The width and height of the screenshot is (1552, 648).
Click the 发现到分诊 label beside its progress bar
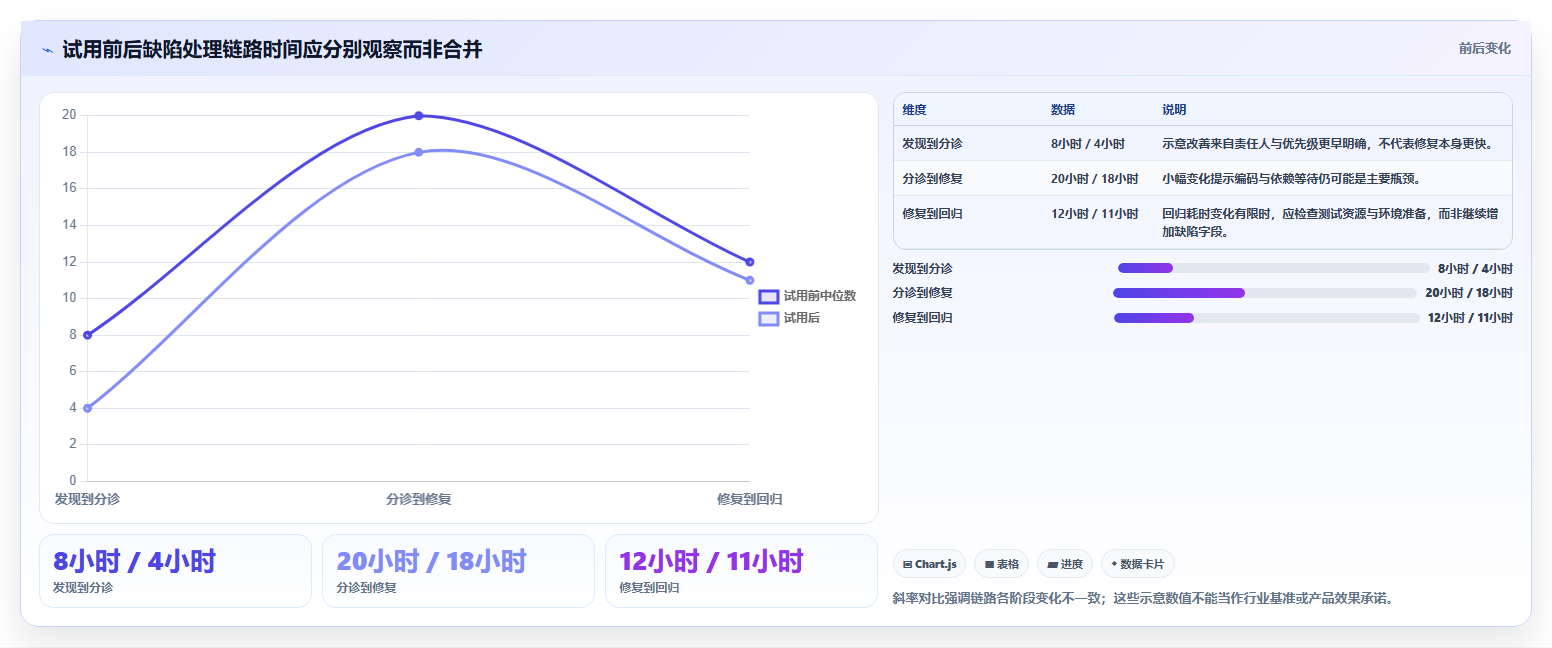click(x=922, y=268)
